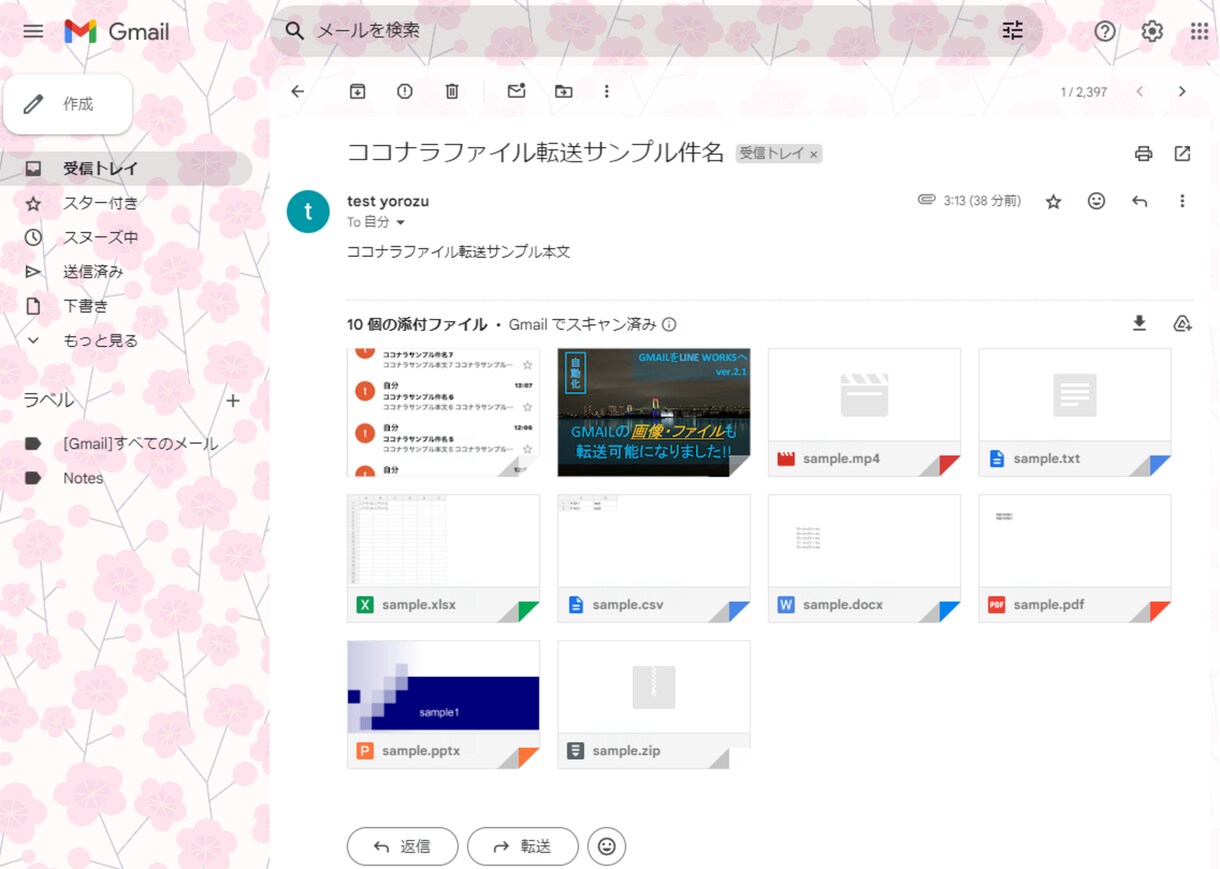Add a new label with plus
Screen dimensions: 1220x869
233,401
